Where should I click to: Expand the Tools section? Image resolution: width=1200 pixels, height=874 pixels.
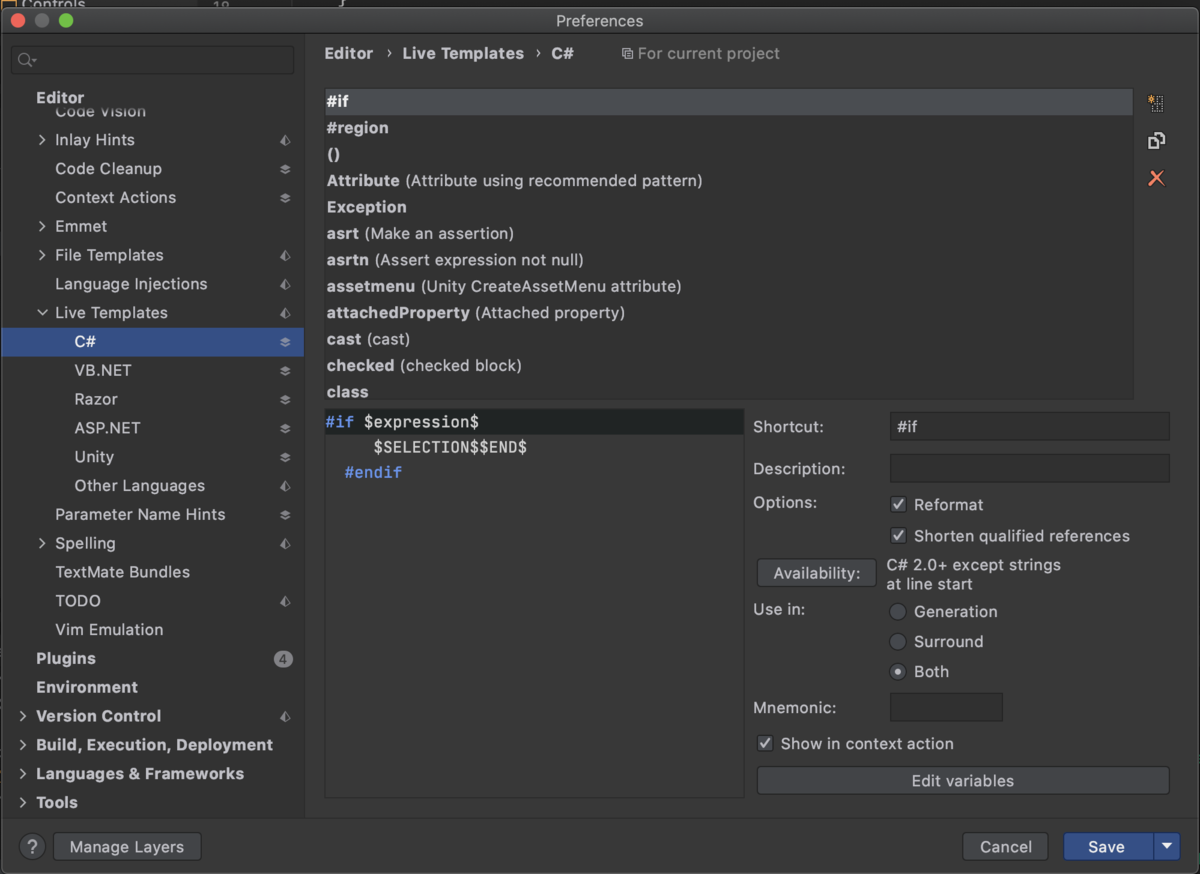pos(23,803)
